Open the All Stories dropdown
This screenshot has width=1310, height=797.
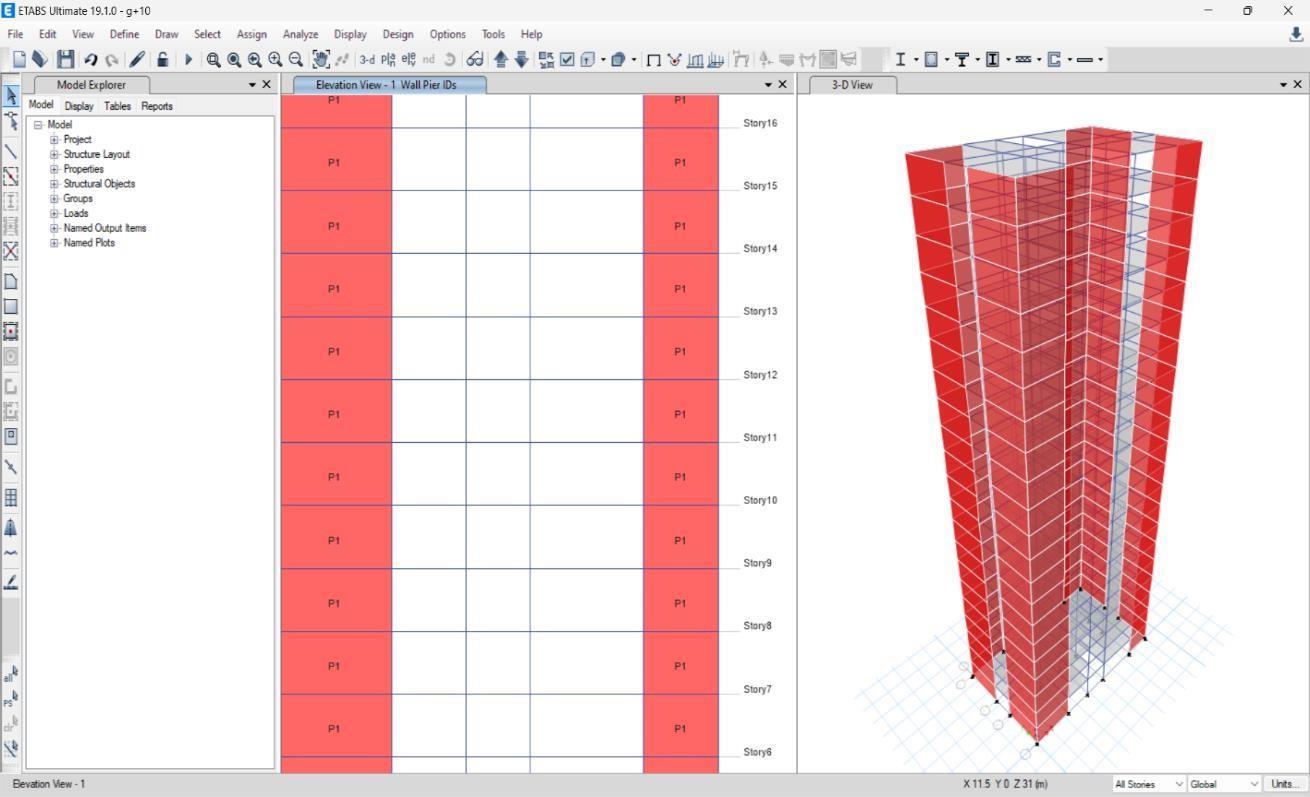[x=1149, y=784]
